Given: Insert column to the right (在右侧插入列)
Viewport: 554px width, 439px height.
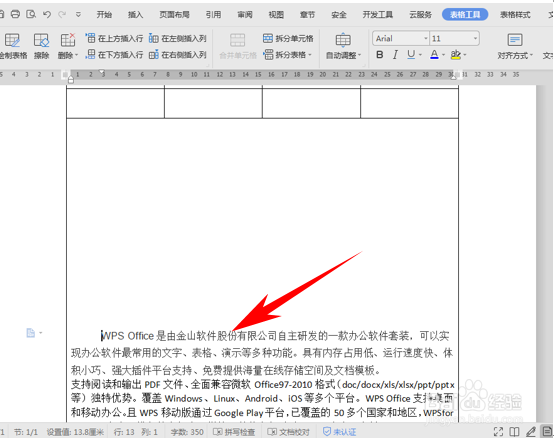Looking at the screenshot, I should point(178,55).
